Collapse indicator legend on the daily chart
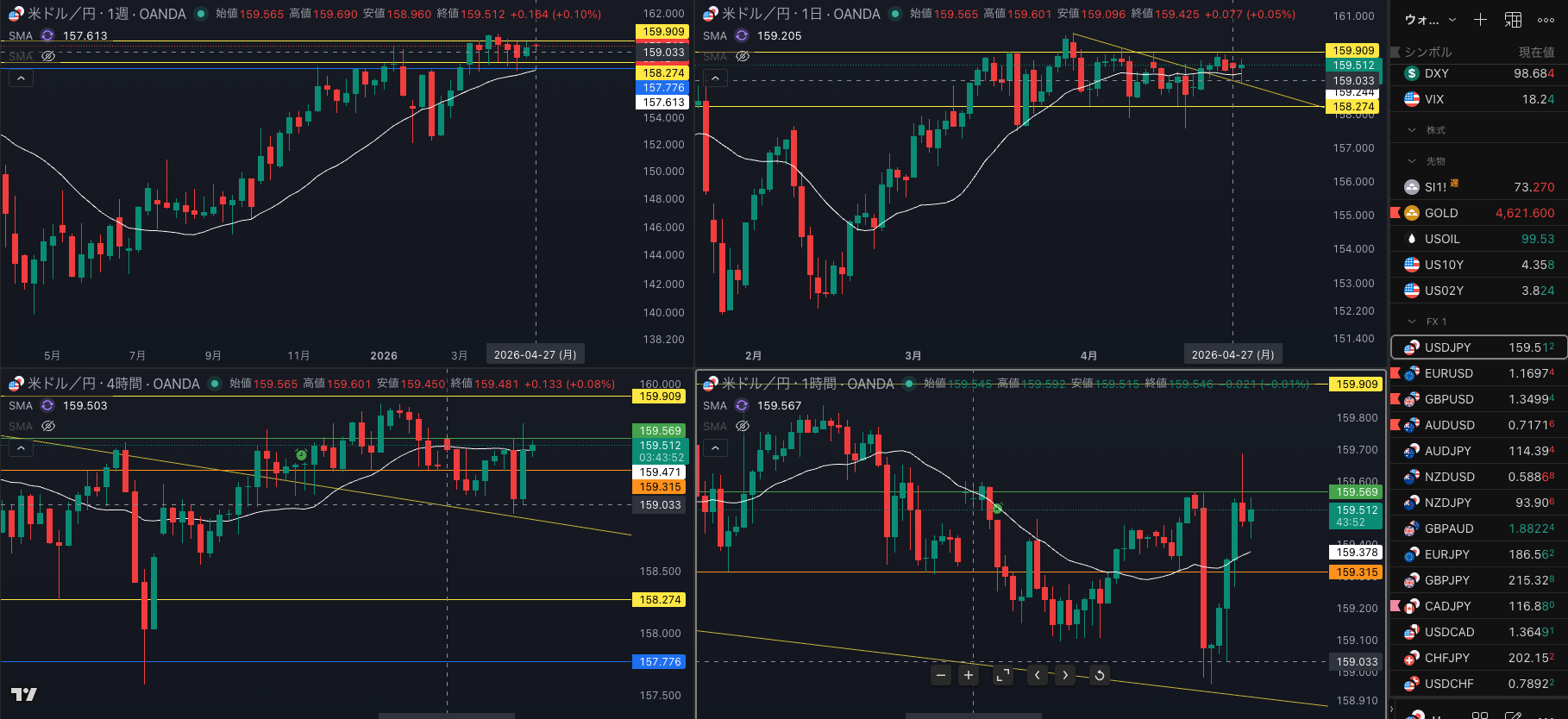The width and height of the screenshot is (1568, 719). (x=715, y=78)
